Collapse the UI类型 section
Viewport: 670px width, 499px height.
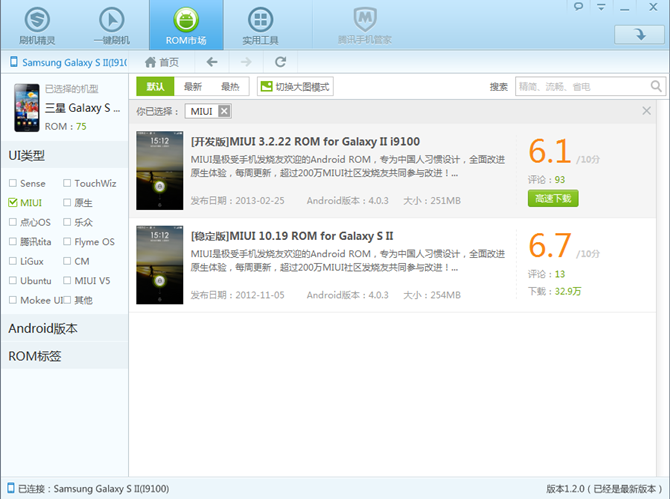point(65,156)
